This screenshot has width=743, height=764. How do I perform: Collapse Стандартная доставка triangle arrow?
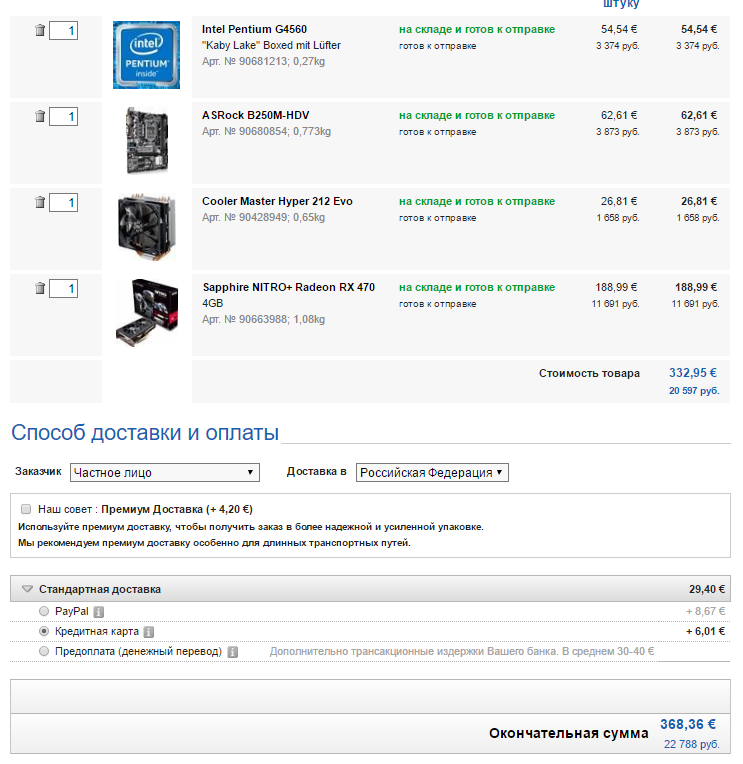point(27,590)
